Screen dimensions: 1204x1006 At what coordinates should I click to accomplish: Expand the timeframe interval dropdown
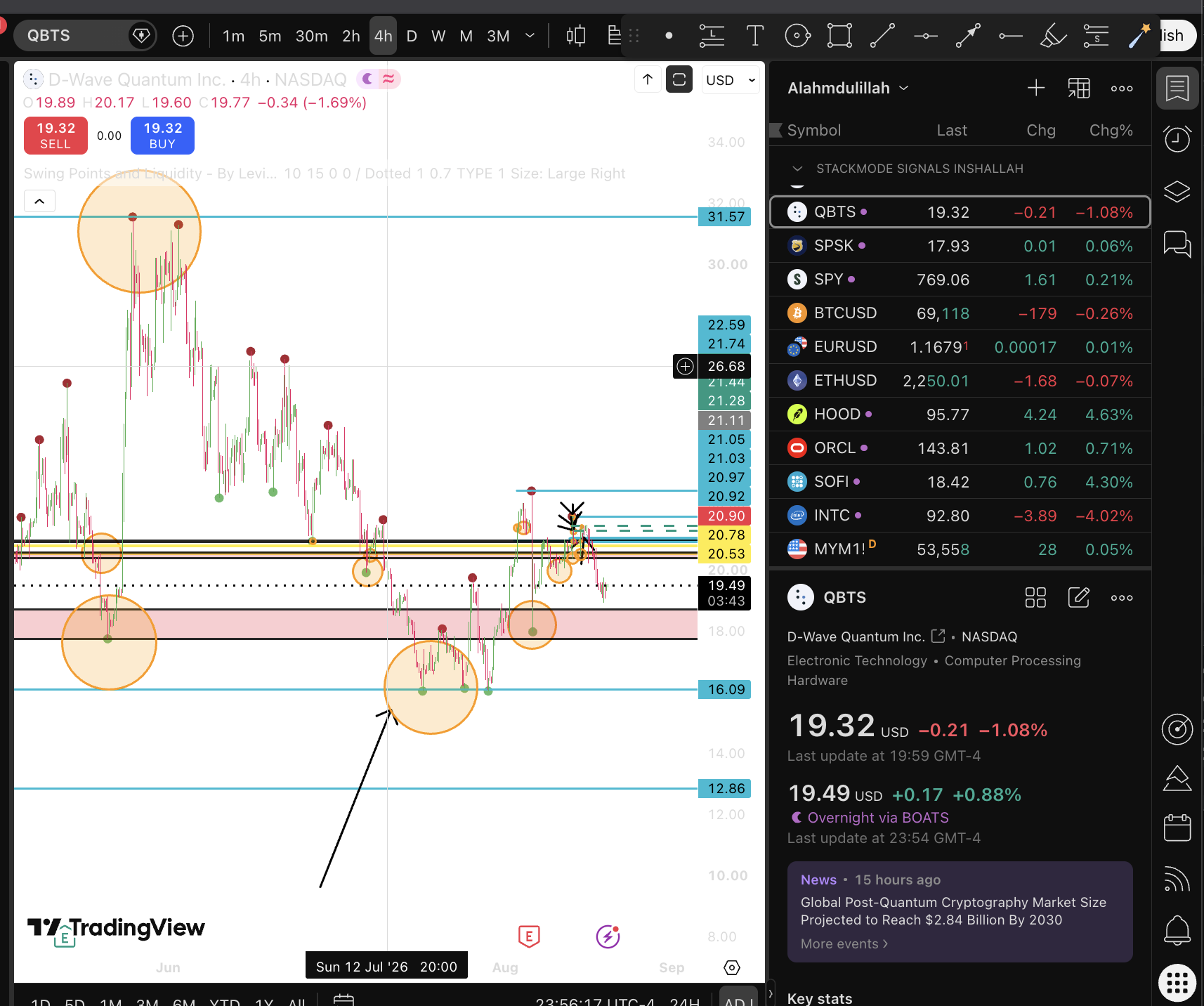click(x=530, y=36)
